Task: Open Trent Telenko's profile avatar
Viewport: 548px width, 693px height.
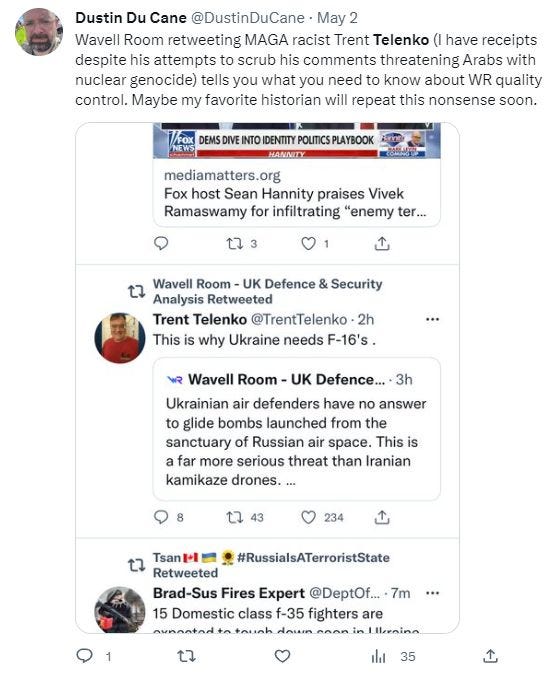Action: pos(120,338)
